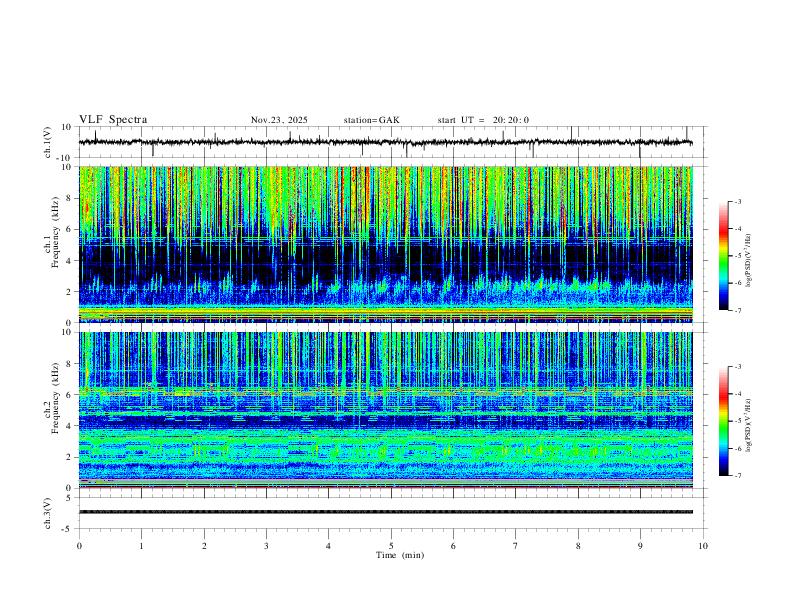This screenshot has height=612, width=792.
Task: Click the 'start UT = 20:20:0' text
Action: [x=483, y=120]
